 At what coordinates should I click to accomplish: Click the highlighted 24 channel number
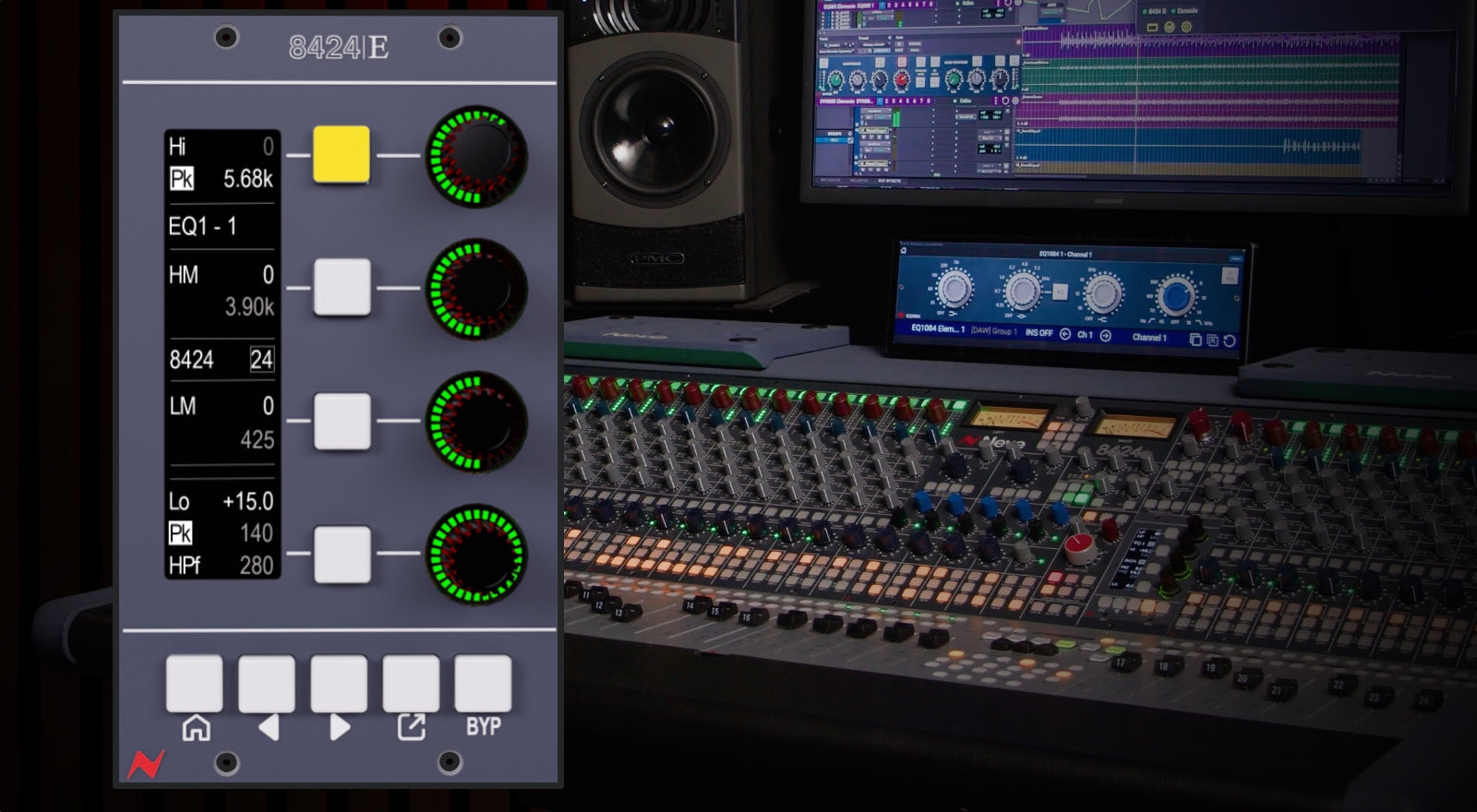[x=261, y=360]
